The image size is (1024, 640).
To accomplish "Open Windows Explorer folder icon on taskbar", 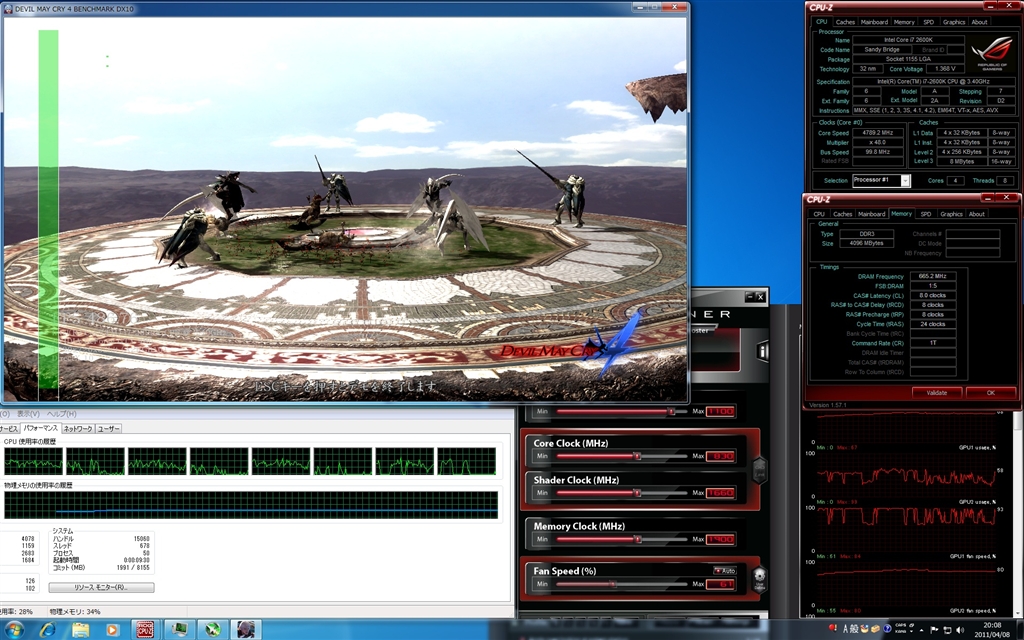I will click(80, 630).
